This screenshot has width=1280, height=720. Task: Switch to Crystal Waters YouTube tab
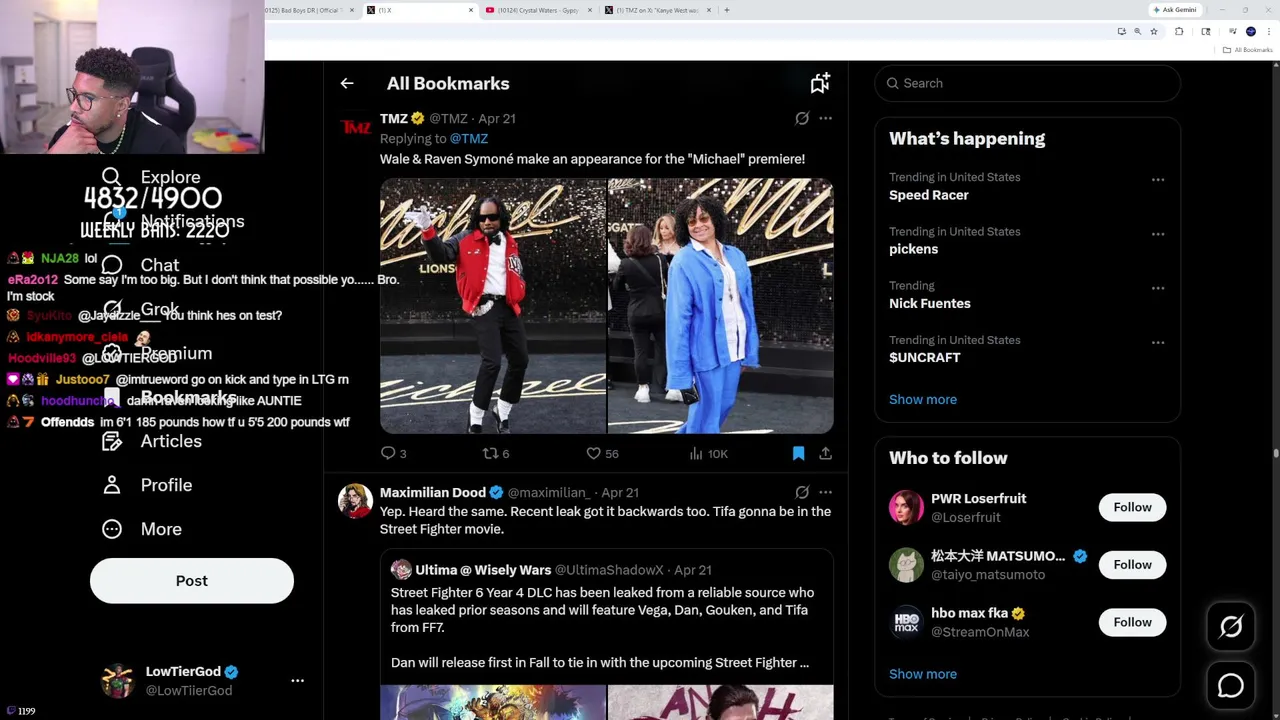click(537, 10)
